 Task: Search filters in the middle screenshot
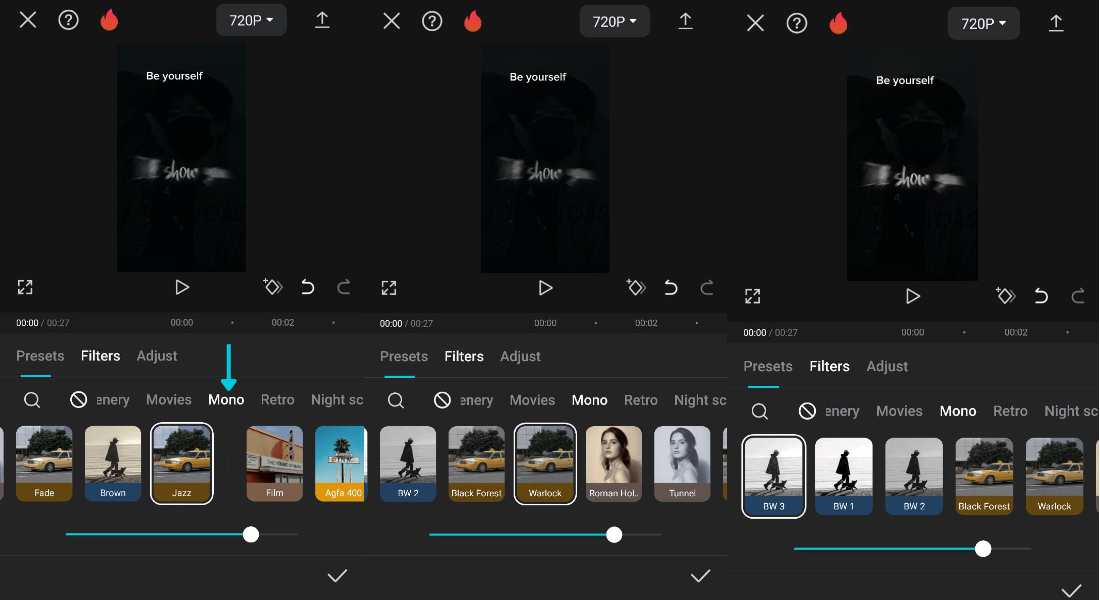(396, 401)
